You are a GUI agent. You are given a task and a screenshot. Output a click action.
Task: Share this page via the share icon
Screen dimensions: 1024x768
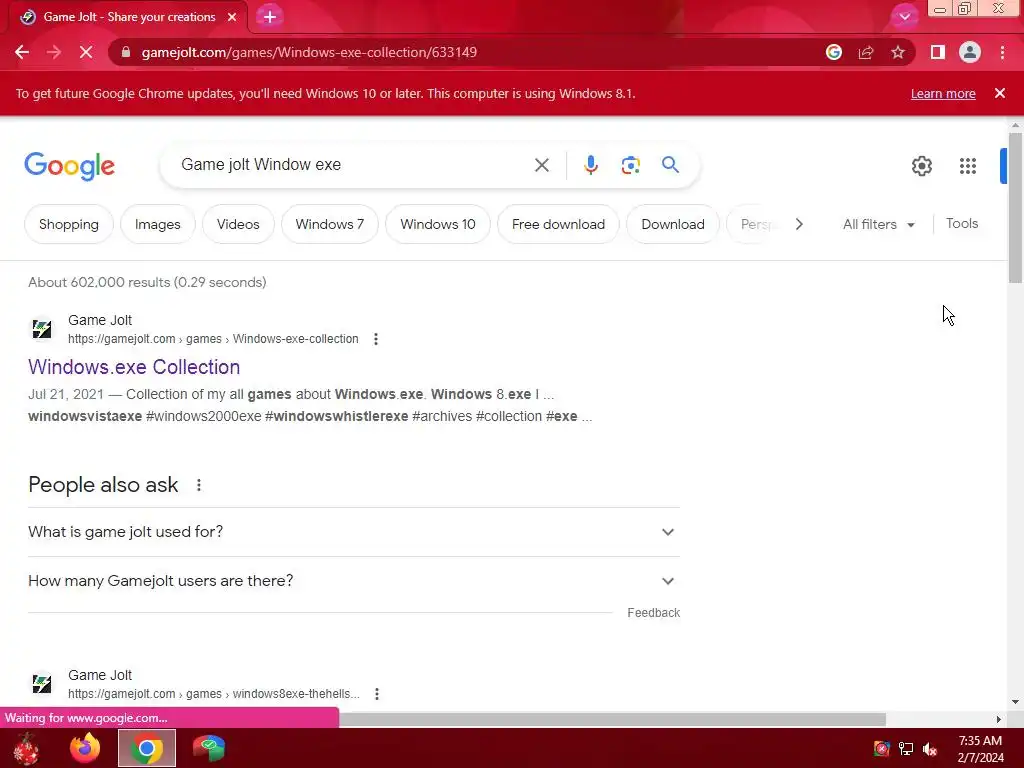[x=866, y=52]
